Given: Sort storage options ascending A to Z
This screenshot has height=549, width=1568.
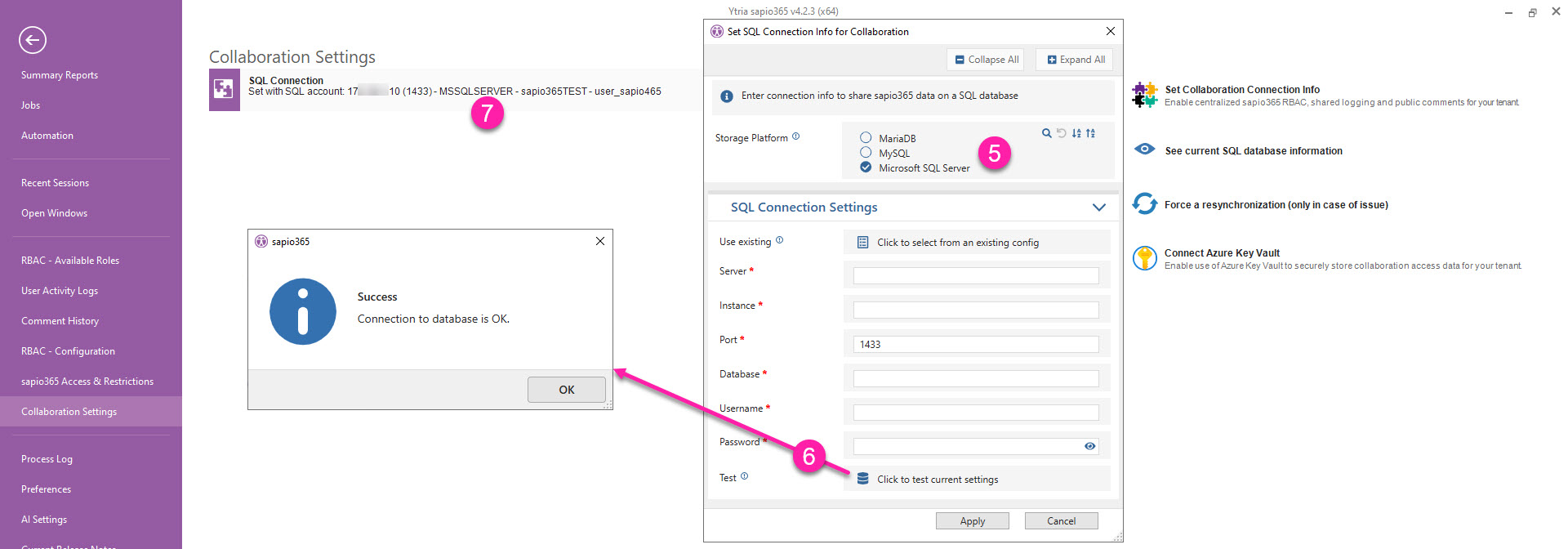Looking at the screenshot, I should pos(1076,133).
